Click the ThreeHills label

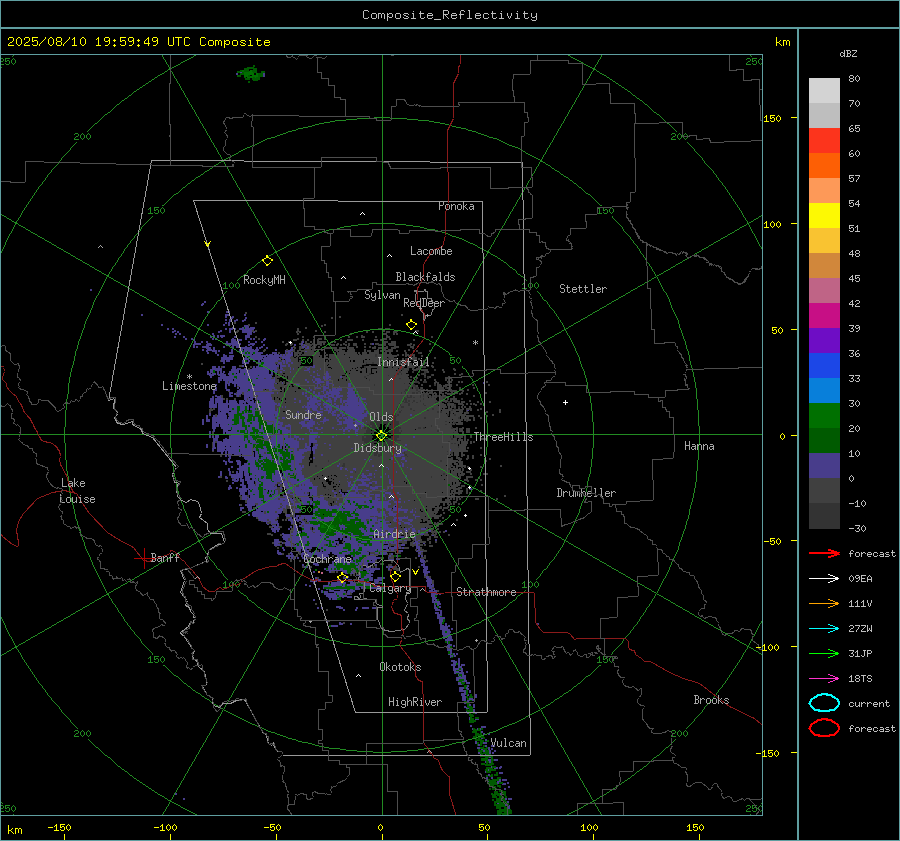tap(503, 437)
